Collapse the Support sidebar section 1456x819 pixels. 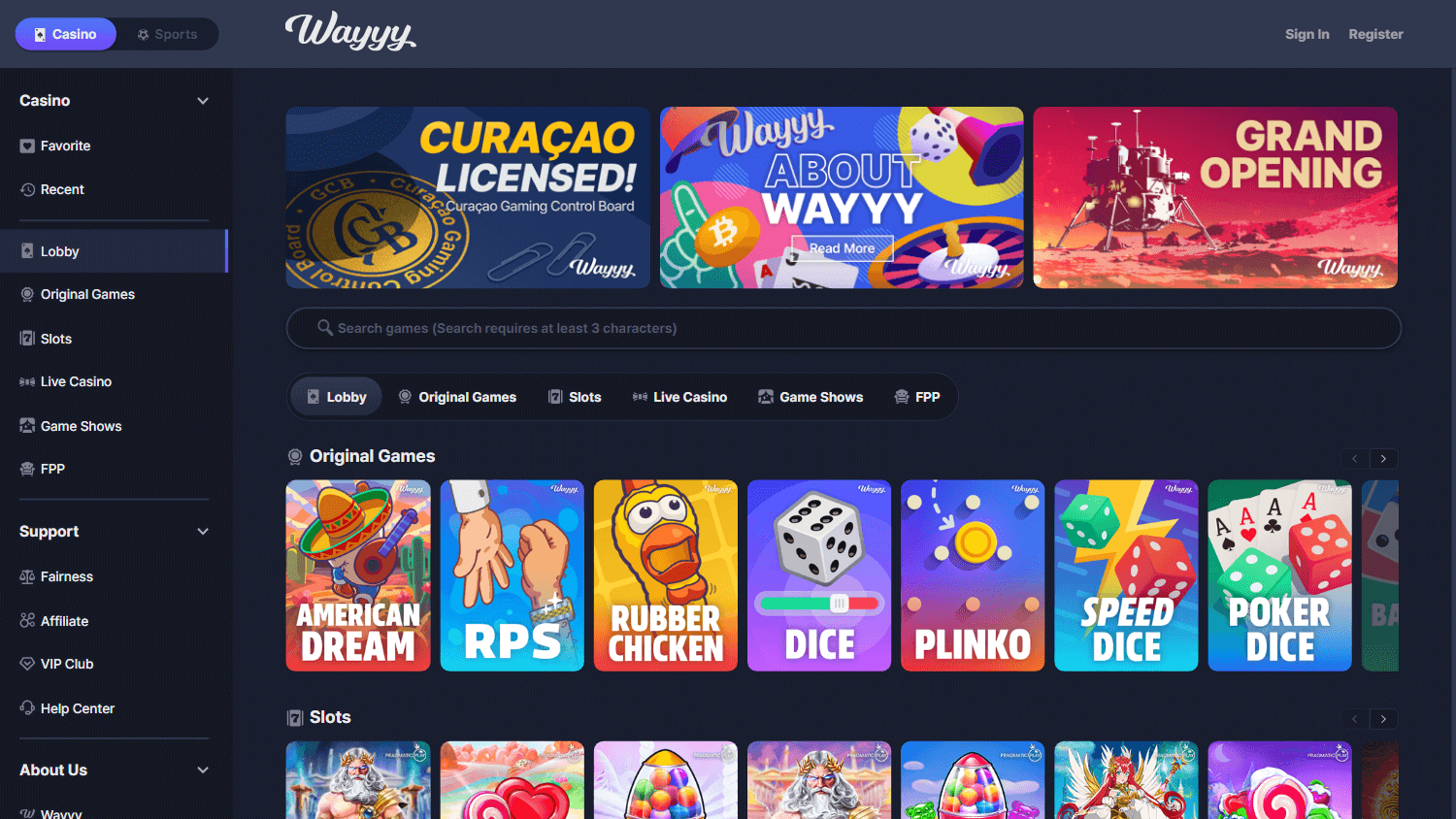pyautogui.click(x=203, y=532)
